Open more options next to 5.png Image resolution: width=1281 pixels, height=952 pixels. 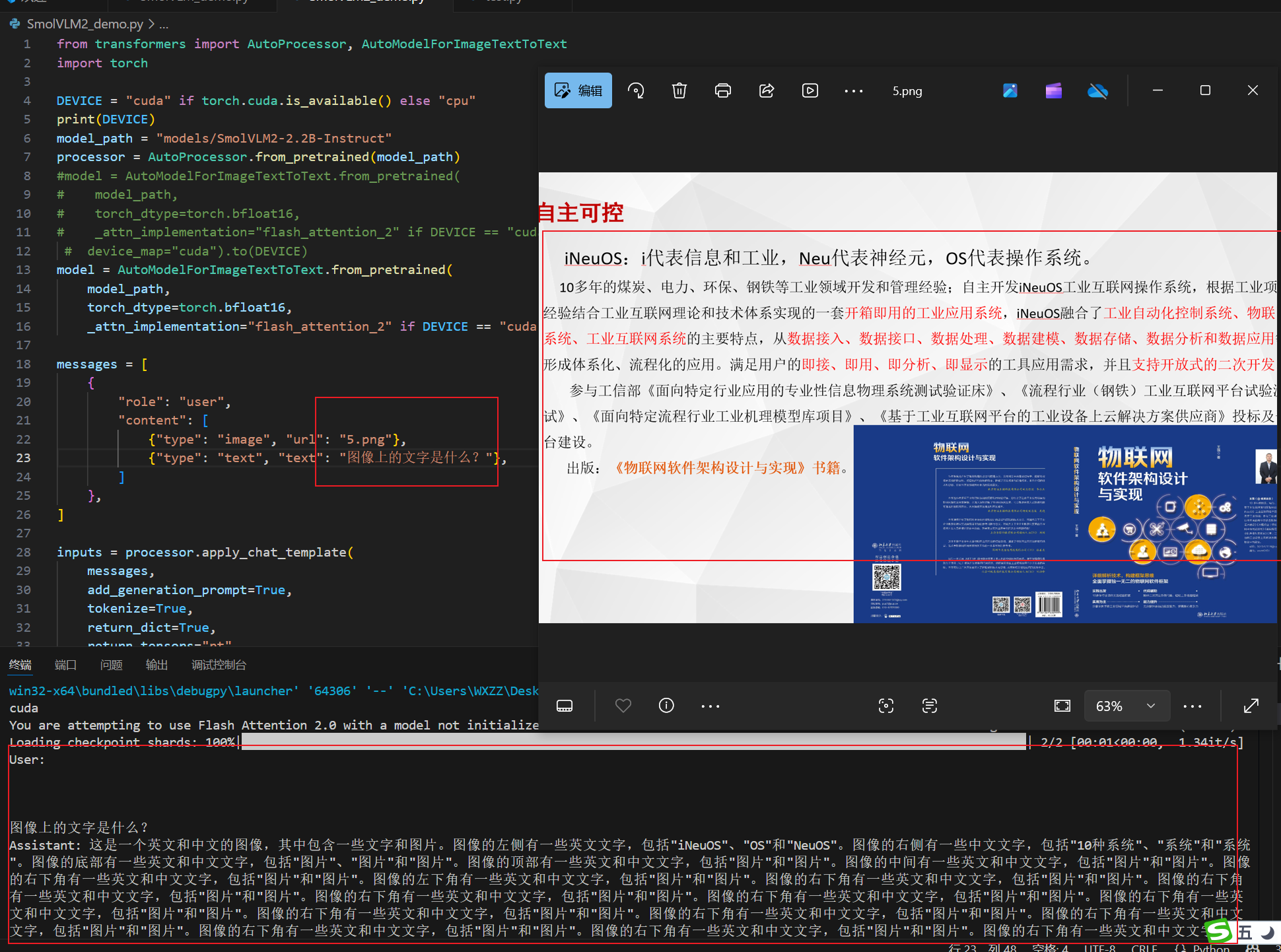[854, 91]
